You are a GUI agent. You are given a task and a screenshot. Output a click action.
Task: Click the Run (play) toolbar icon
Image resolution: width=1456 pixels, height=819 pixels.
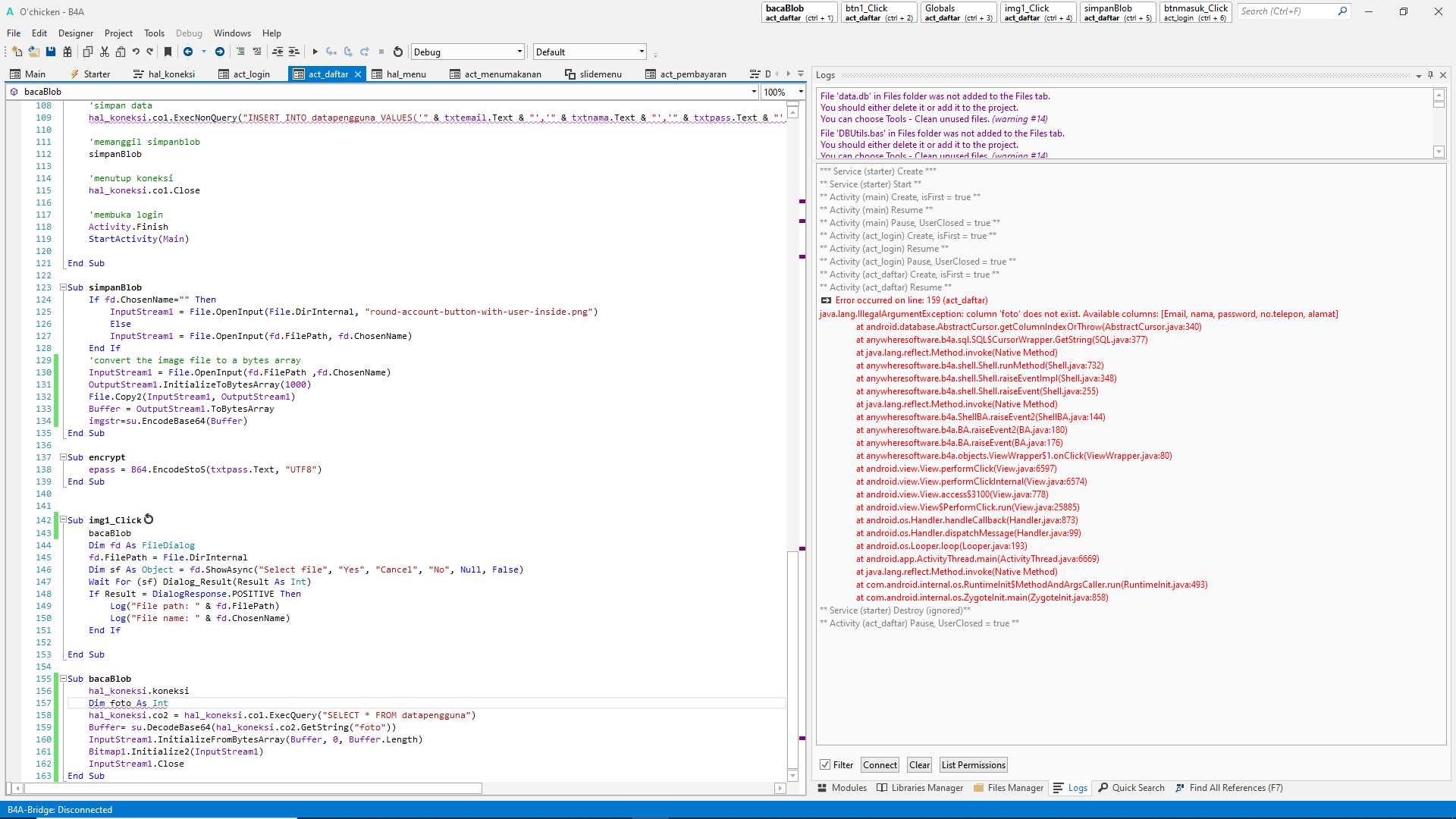click(315, 52)
